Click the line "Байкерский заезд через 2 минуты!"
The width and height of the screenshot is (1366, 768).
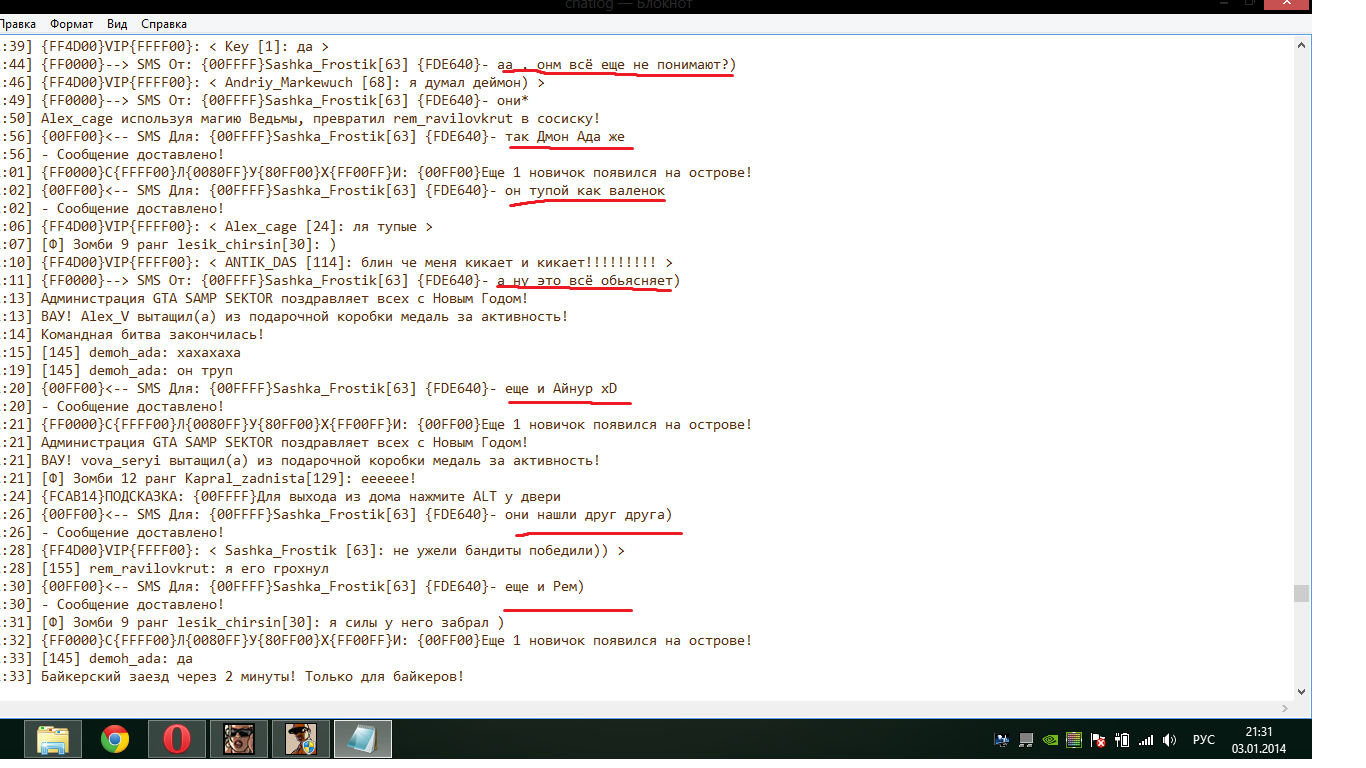click(x=233, y=676)
